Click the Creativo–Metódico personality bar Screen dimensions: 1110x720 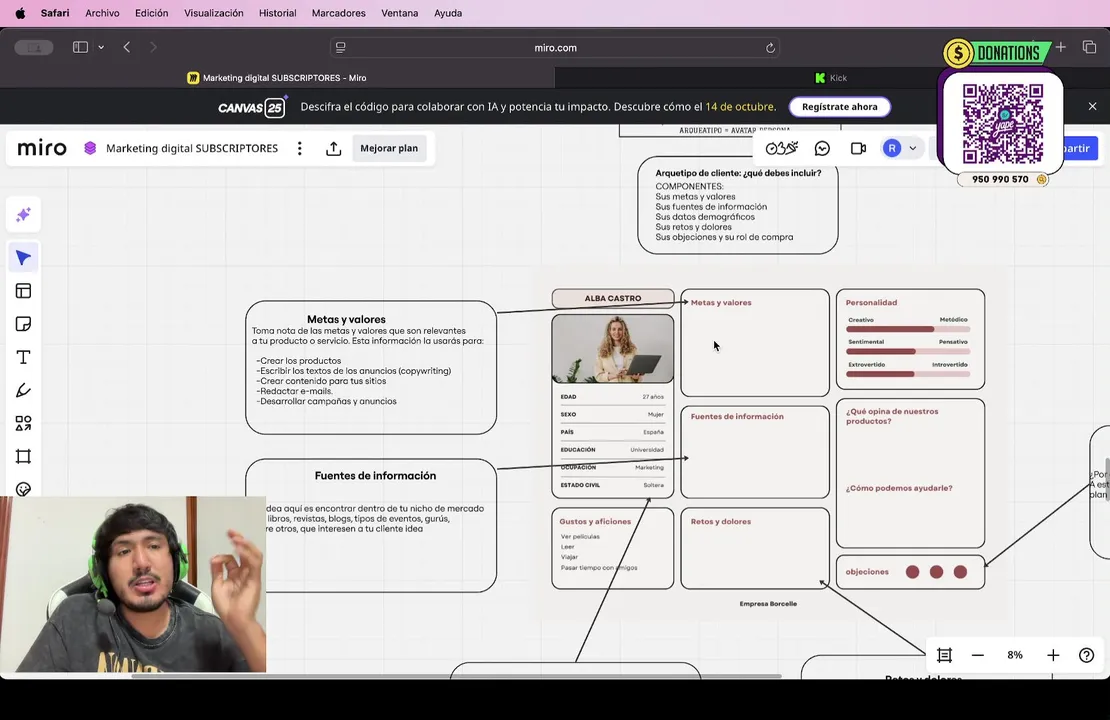coord(908,329)
